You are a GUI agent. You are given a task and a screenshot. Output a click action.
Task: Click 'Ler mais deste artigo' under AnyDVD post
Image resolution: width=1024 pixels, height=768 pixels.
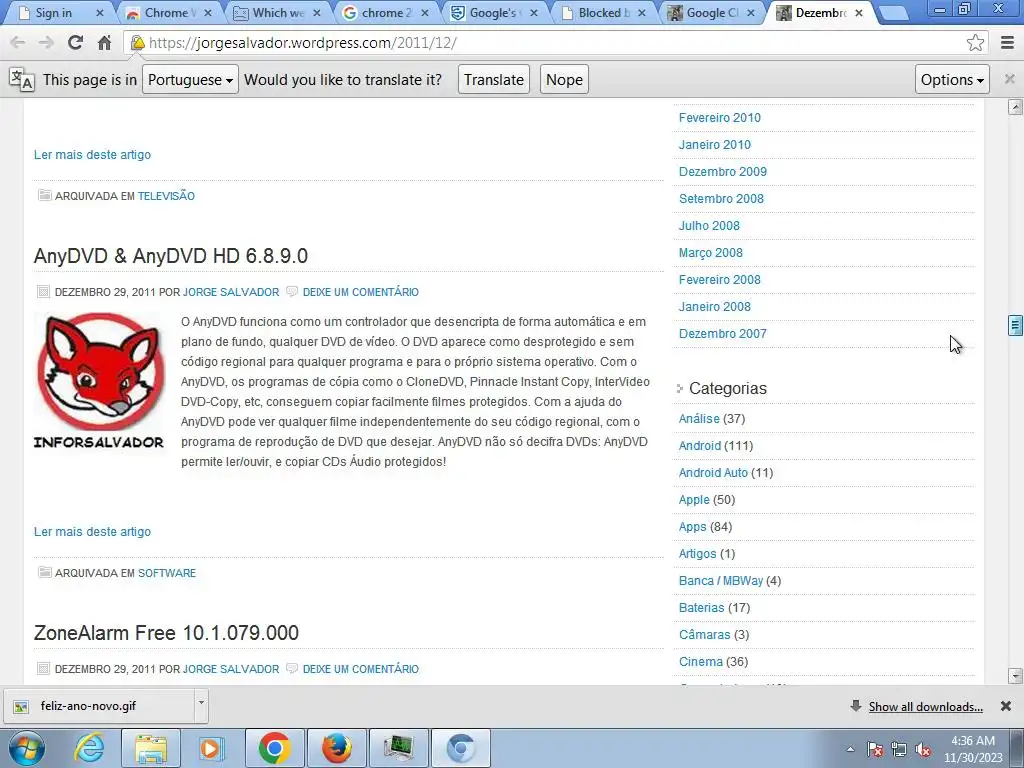[x=92, y=532]
